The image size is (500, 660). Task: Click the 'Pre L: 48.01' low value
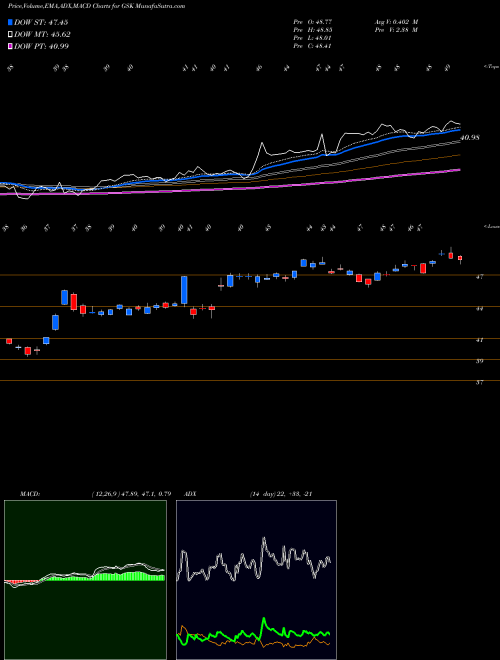(313, 38)
